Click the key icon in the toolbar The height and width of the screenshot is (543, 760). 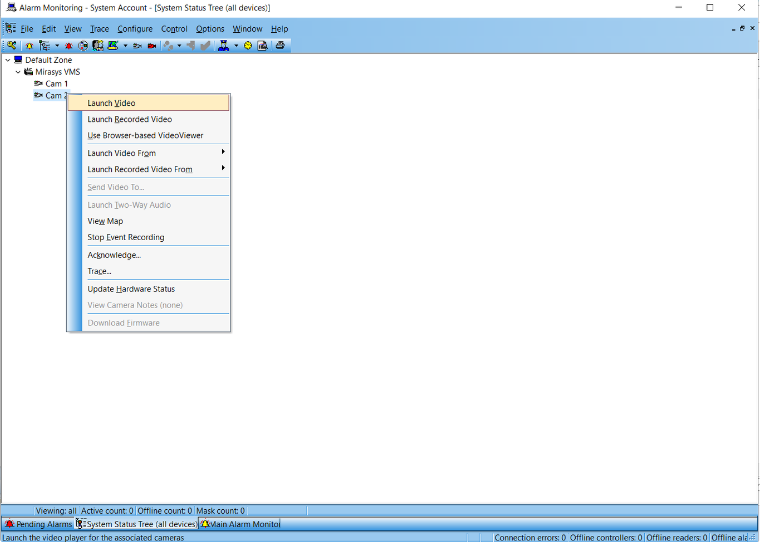[x=11, y=45]
